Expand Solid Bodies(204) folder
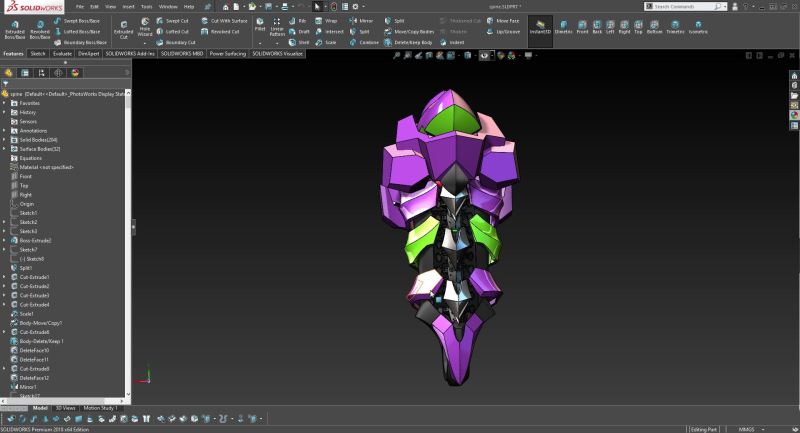Image resolution: width=800 pixels, height=433 pixels. (4, 140)
